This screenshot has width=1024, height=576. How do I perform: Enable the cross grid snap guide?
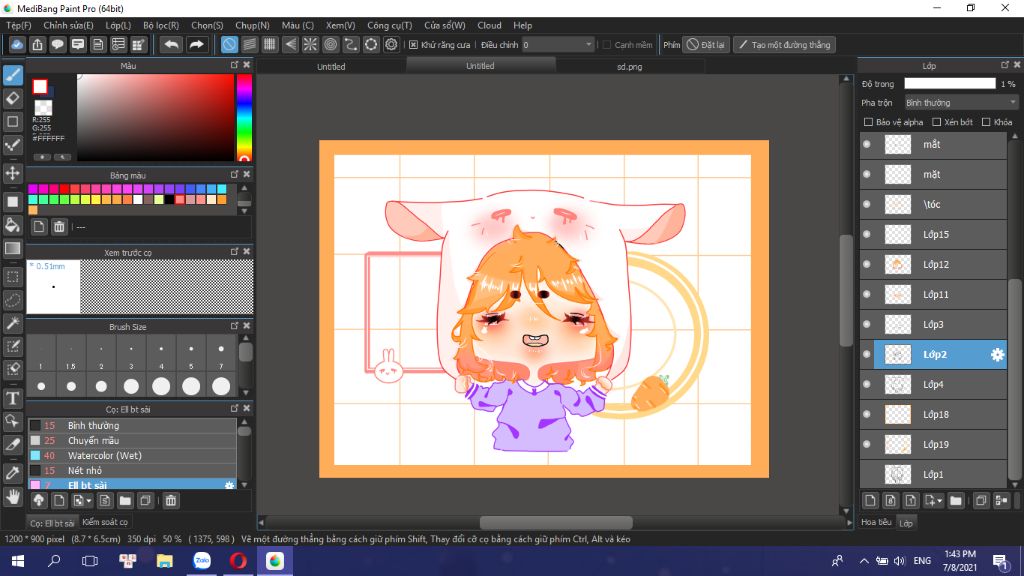[270, 44]
